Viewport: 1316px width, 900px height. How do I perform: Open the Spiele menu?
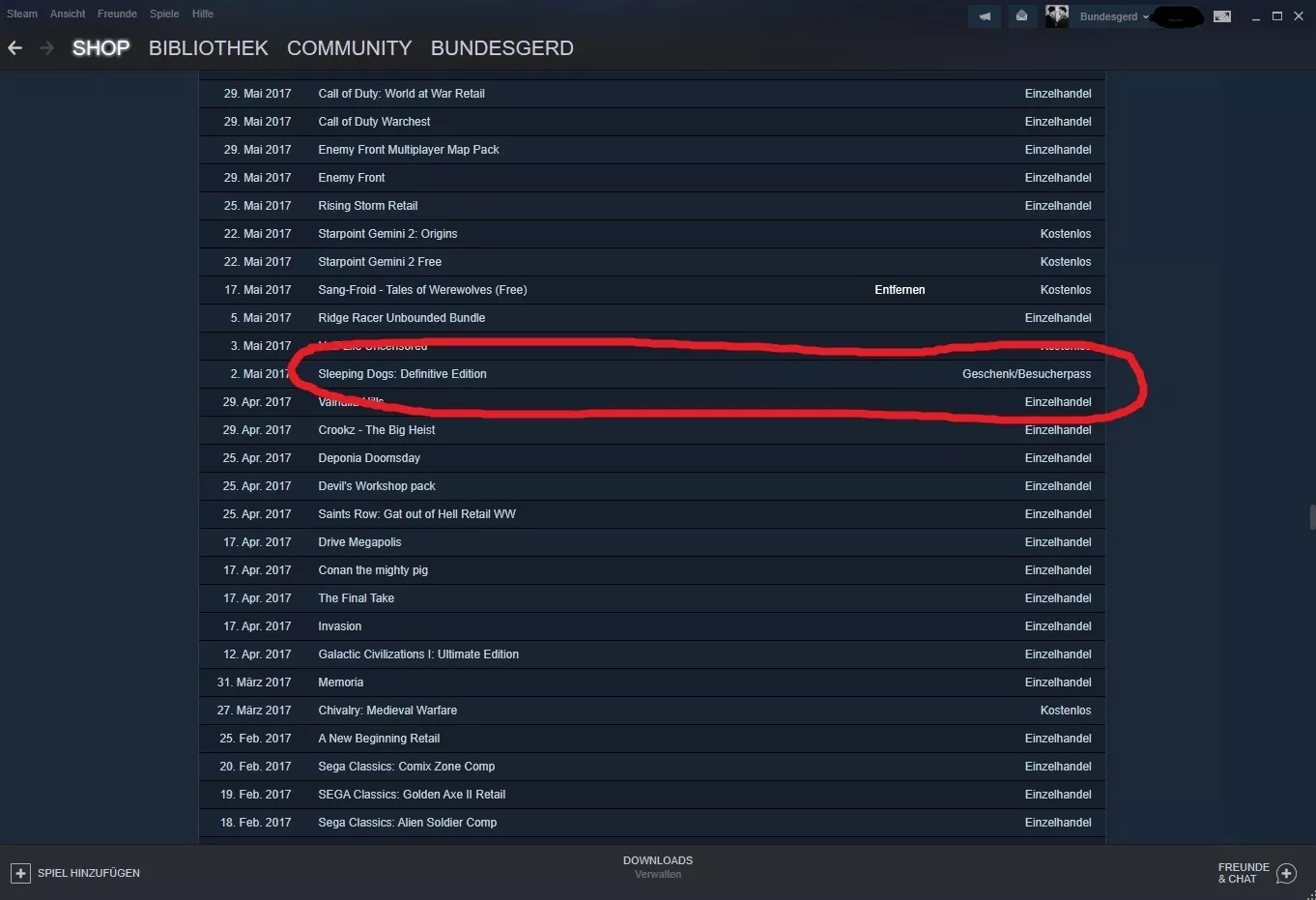[164, 14]
